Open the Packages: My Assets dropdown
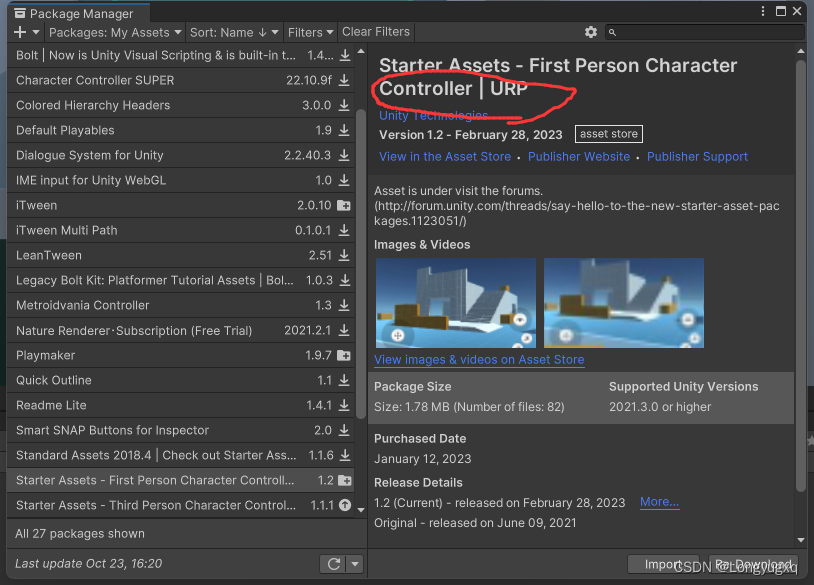 (114, 32)
